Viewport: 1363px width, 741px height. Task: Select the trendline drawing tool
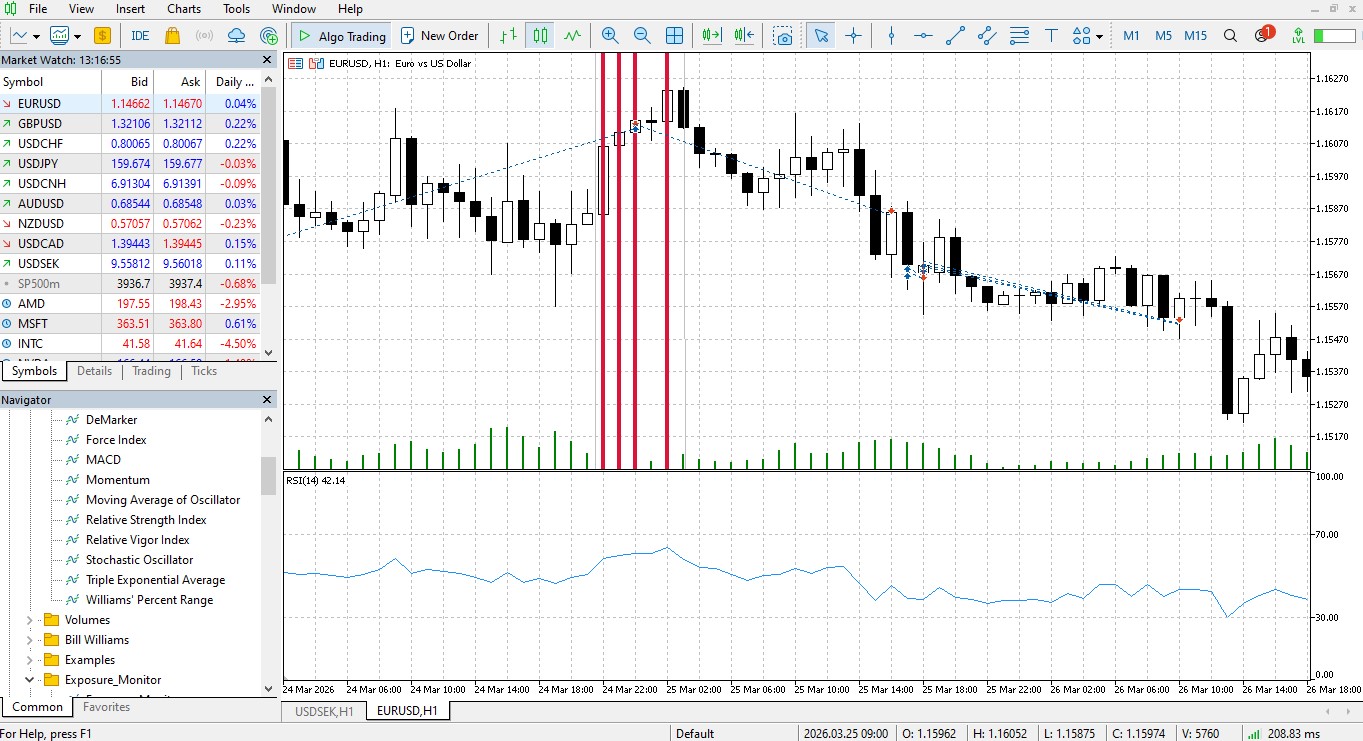coord(953,35)
